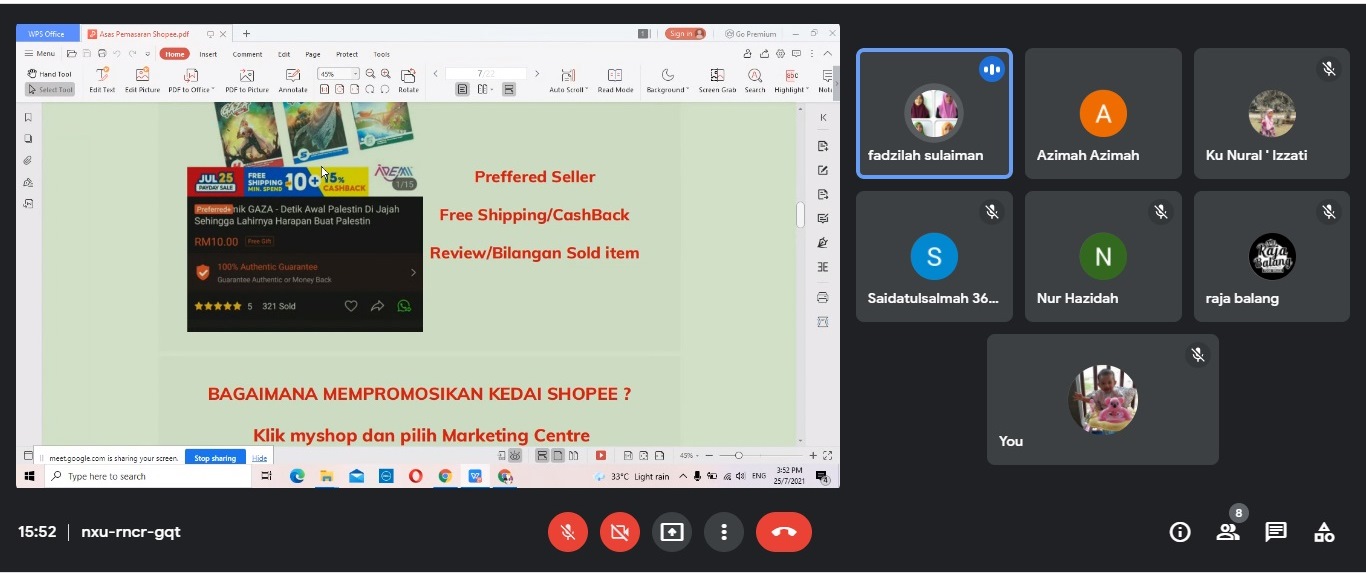Click the Screen Grab tool

point(717,80)
